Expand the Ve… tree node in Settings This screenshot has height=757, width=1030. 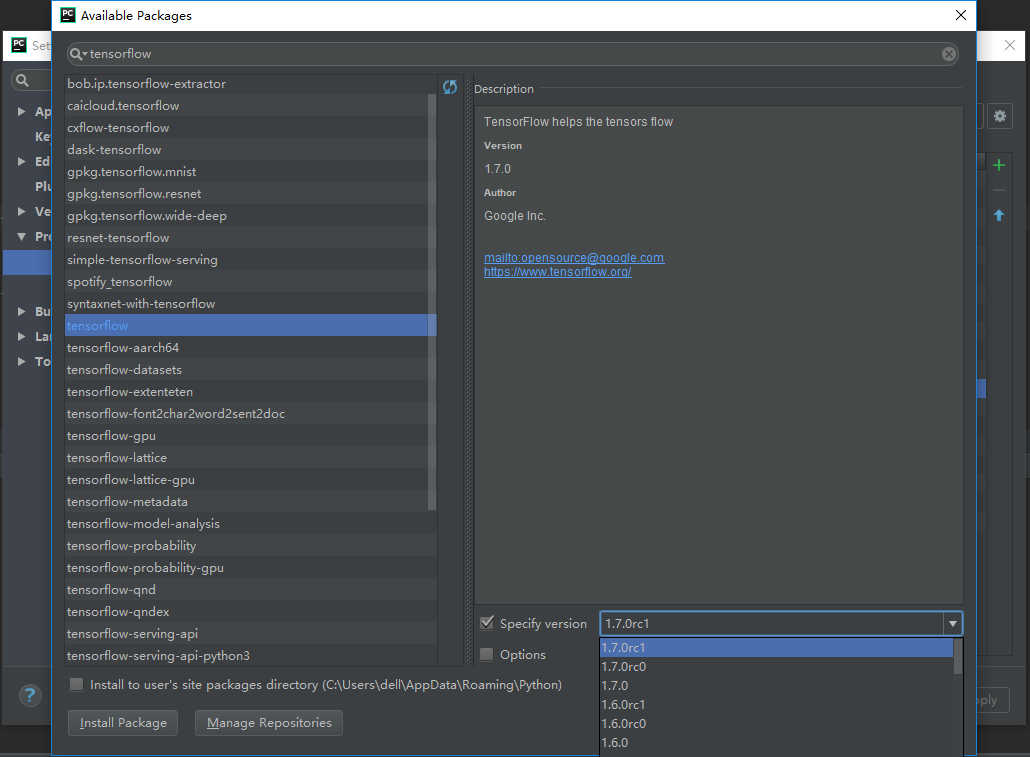(x=22, y=212)
